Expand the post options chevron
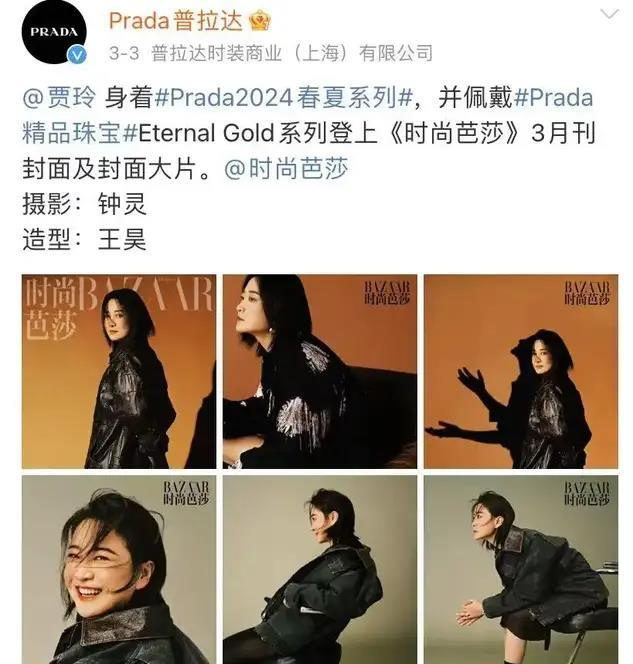The height and width of the screenshot is (664, 633). click(x=610, y=15)
